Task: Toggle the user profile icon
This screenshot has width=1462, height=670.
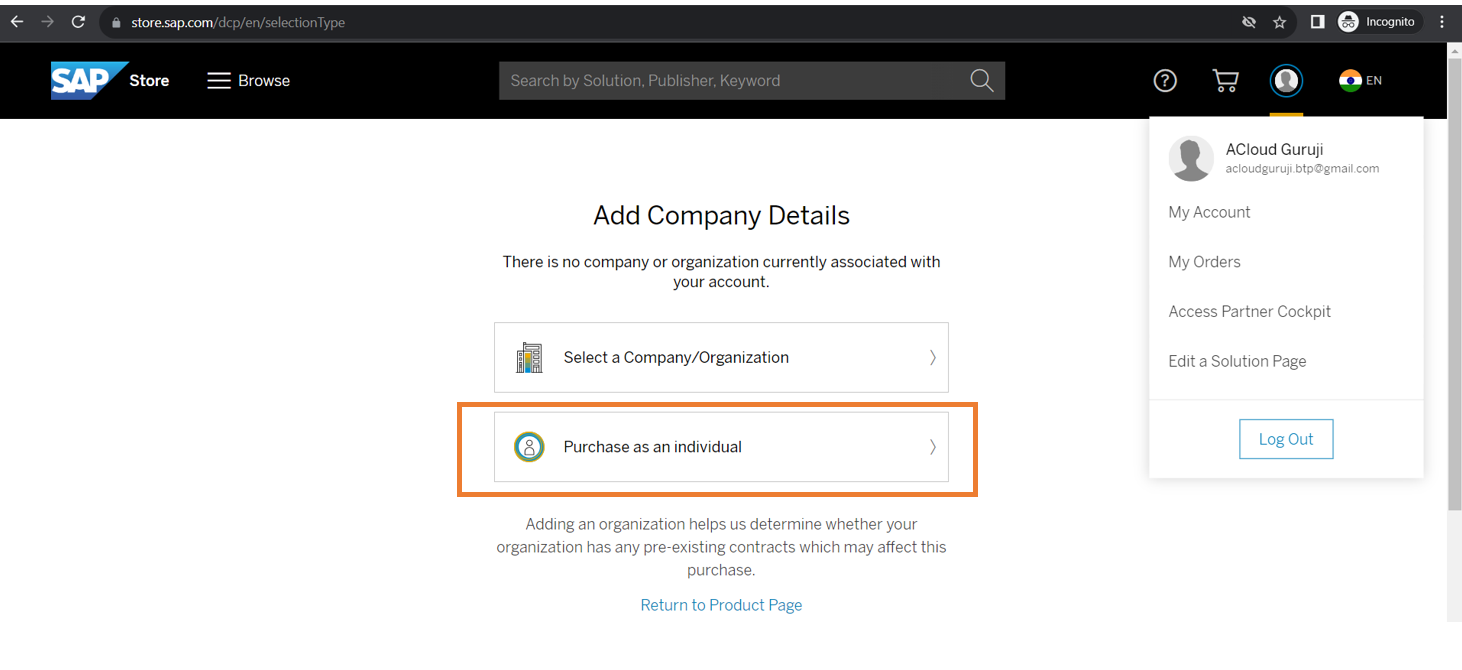Action: pyautogui.click(x=1286, y=81)
